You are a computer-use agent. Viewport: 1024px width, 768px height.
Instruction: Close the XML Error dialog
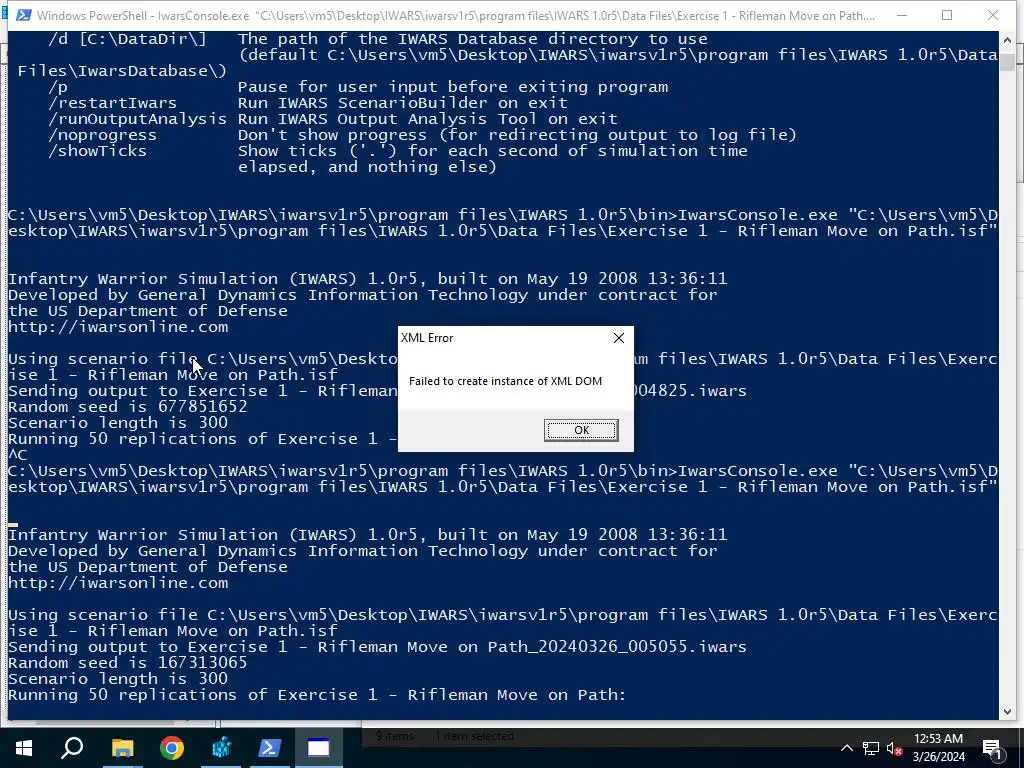click(x=618, y=338)
